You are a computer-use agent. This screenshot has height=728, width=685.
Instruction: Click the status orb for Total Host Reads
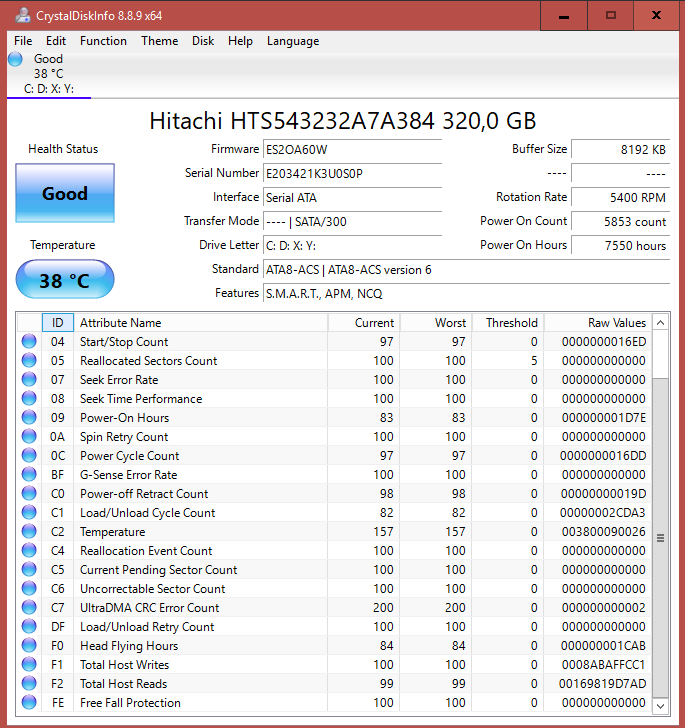point(29,683)
